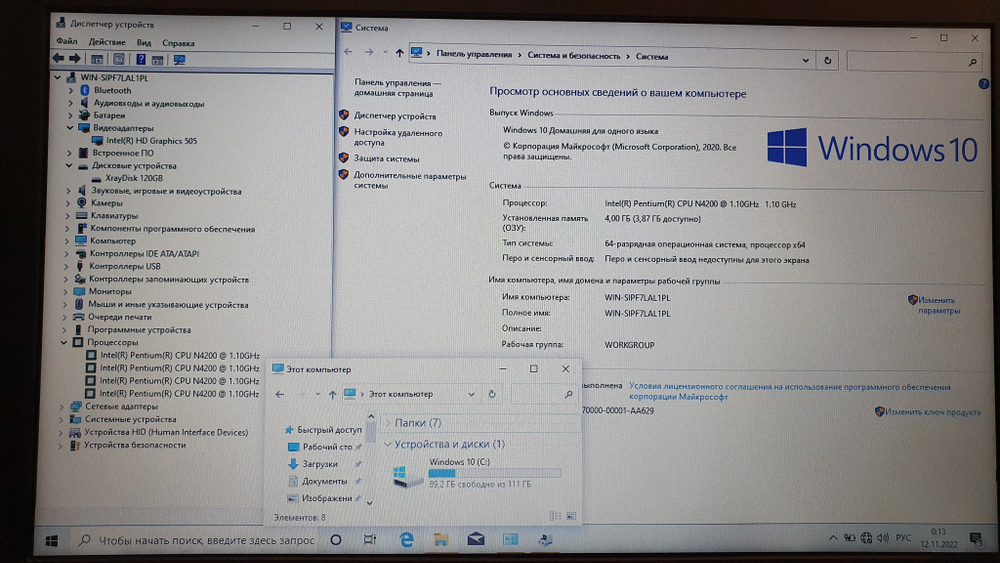The image size is (1000, 563).
Task: Open Диспетчер устройств link in System window
Action: click(395, 116)
